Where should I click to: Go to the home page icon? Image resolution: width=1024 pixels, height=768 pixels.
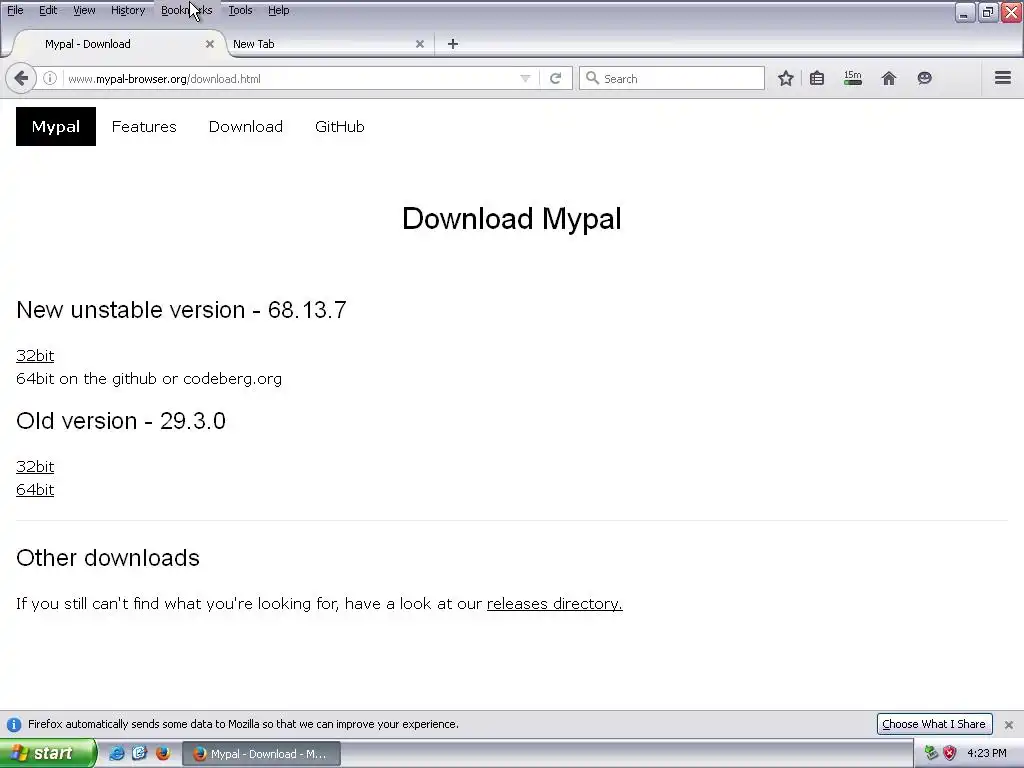tap(889, 78)
